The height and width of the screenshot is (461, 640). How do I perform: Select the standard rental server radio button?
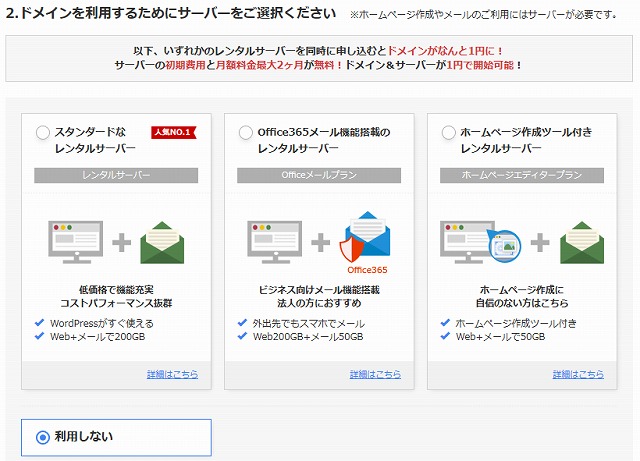click(43, 133)
